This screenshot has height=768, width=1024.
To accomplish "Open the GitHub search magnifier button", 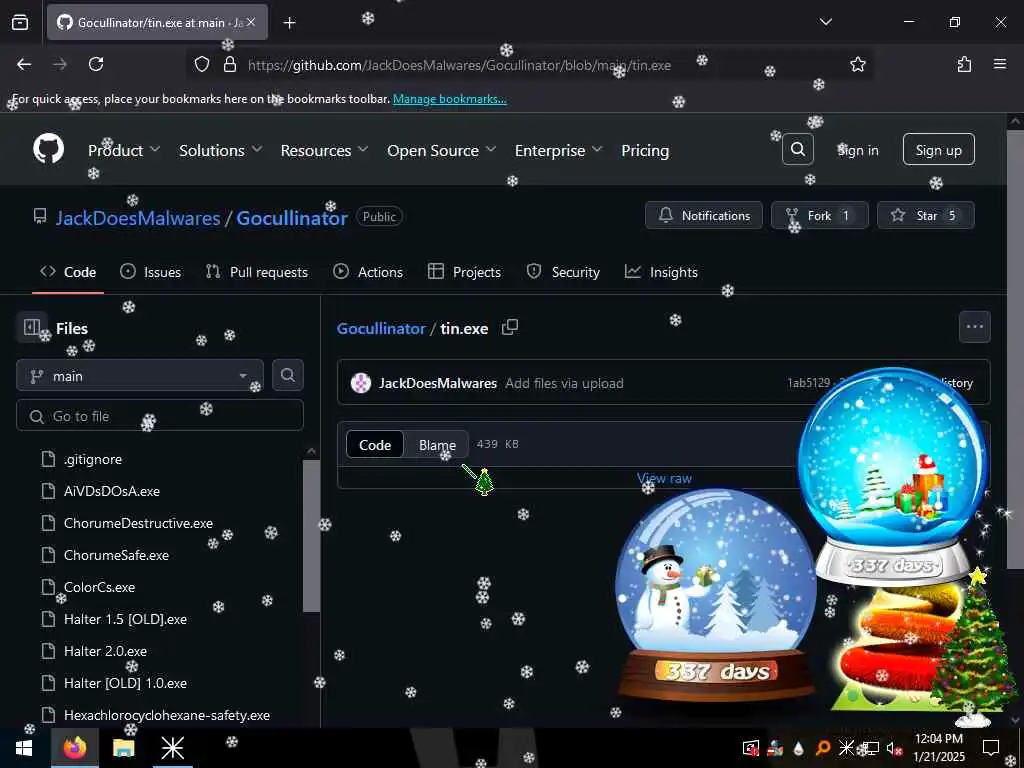I will click(797, 150).
